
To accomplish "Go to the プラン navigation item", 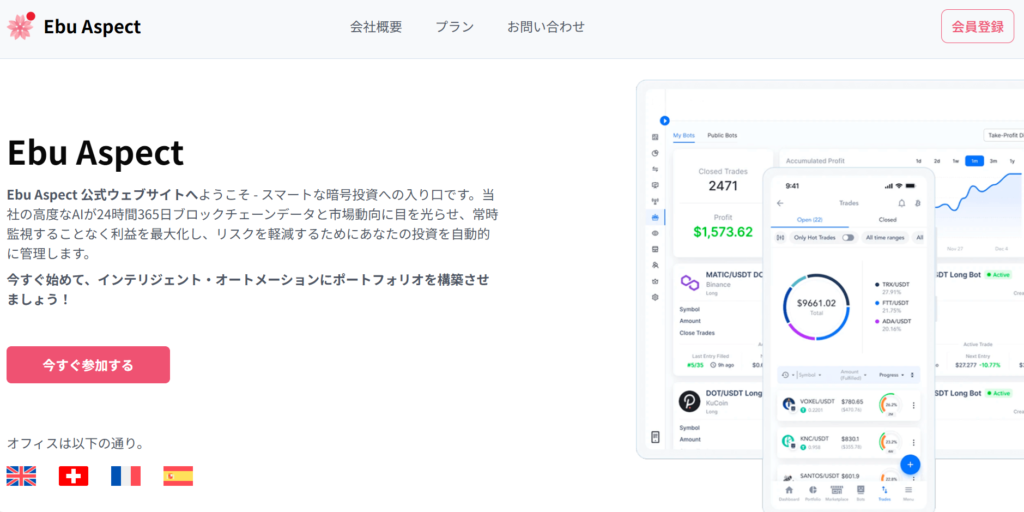I will click(x=454, y=27).
